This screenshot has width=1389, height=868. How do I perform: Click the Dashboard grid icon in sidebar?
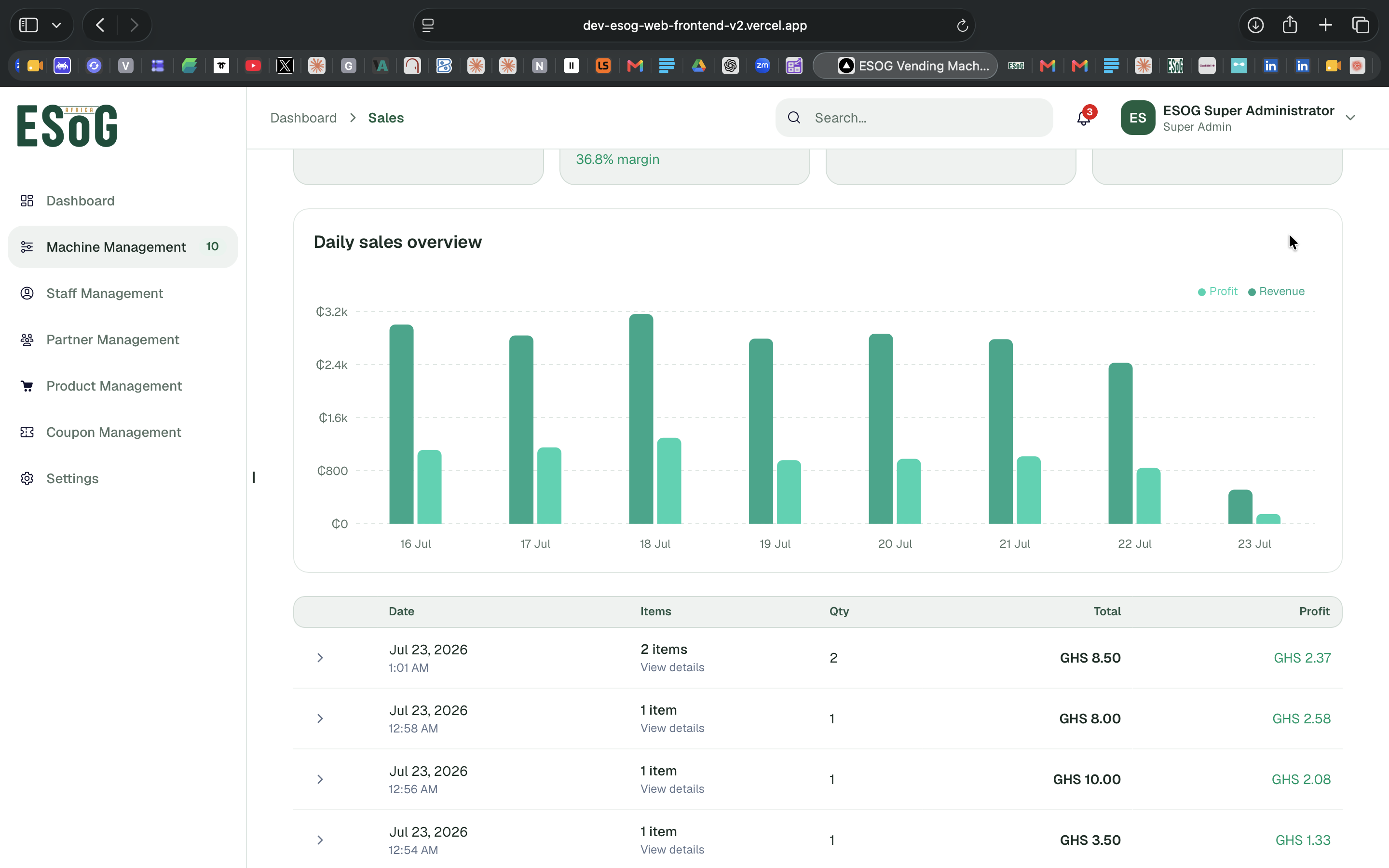[x=27, y=200]
